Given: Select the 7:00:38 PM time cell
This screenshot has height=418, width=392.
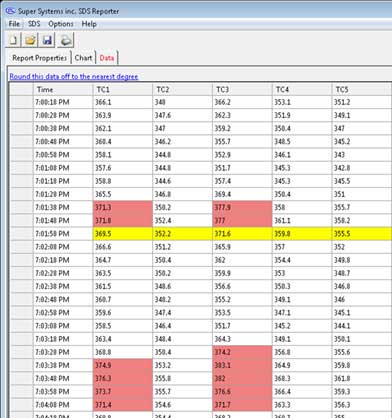Looking at the screenshot, I should 63,128.
